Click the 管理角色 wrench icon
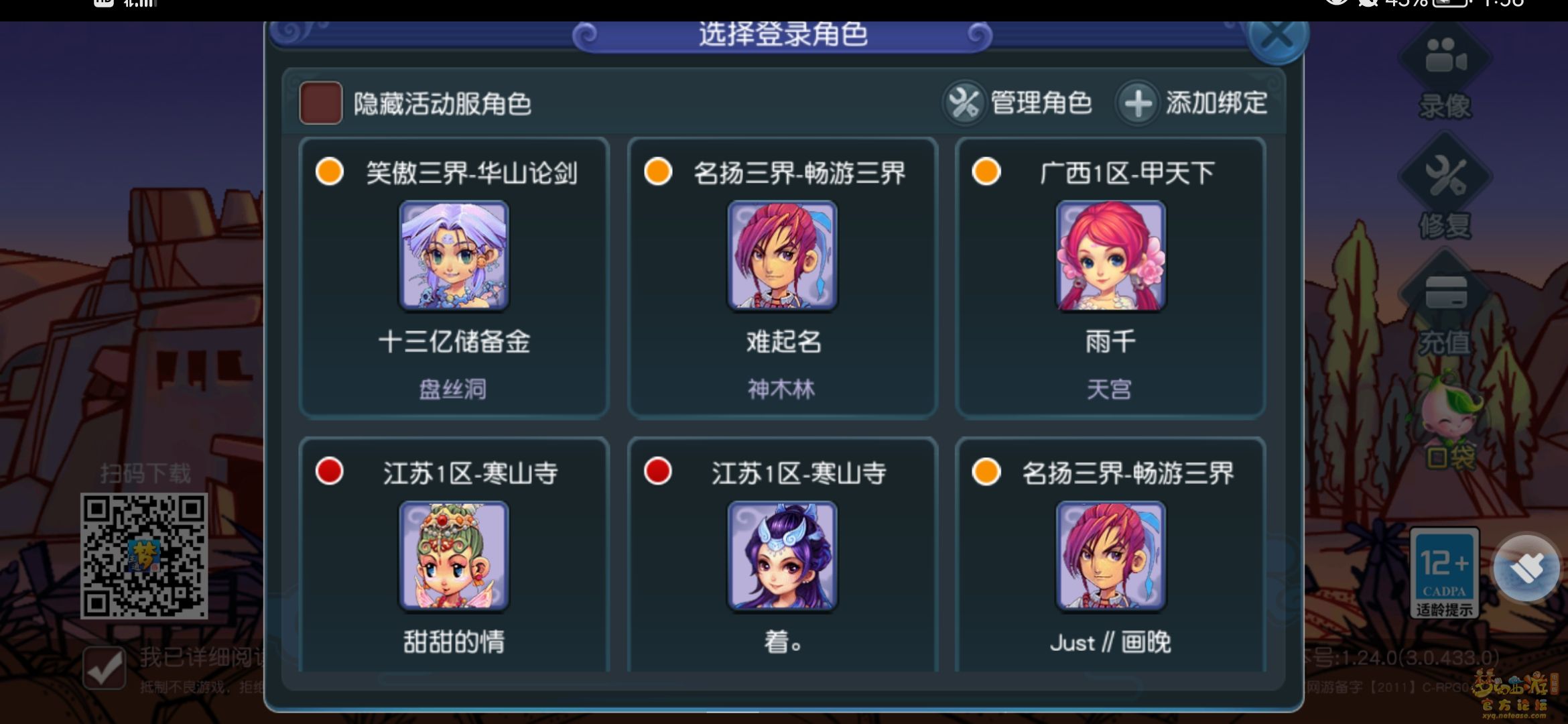The image size is (1568, 724). coord(964,103)
